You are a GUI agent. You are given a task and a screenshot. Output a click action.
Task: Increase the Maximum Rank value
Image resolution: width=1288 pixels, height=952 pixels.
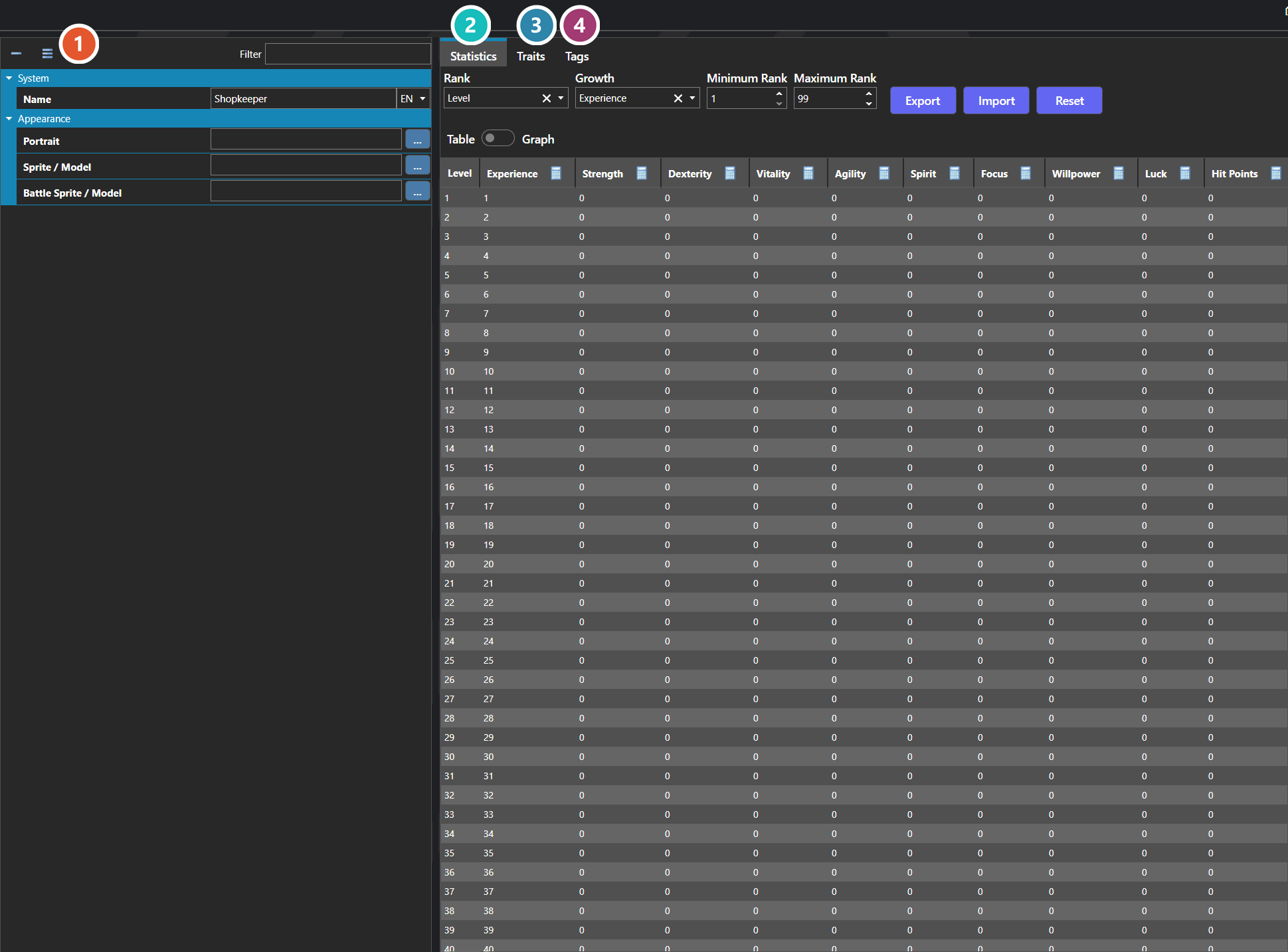click(x=869, y=94)
